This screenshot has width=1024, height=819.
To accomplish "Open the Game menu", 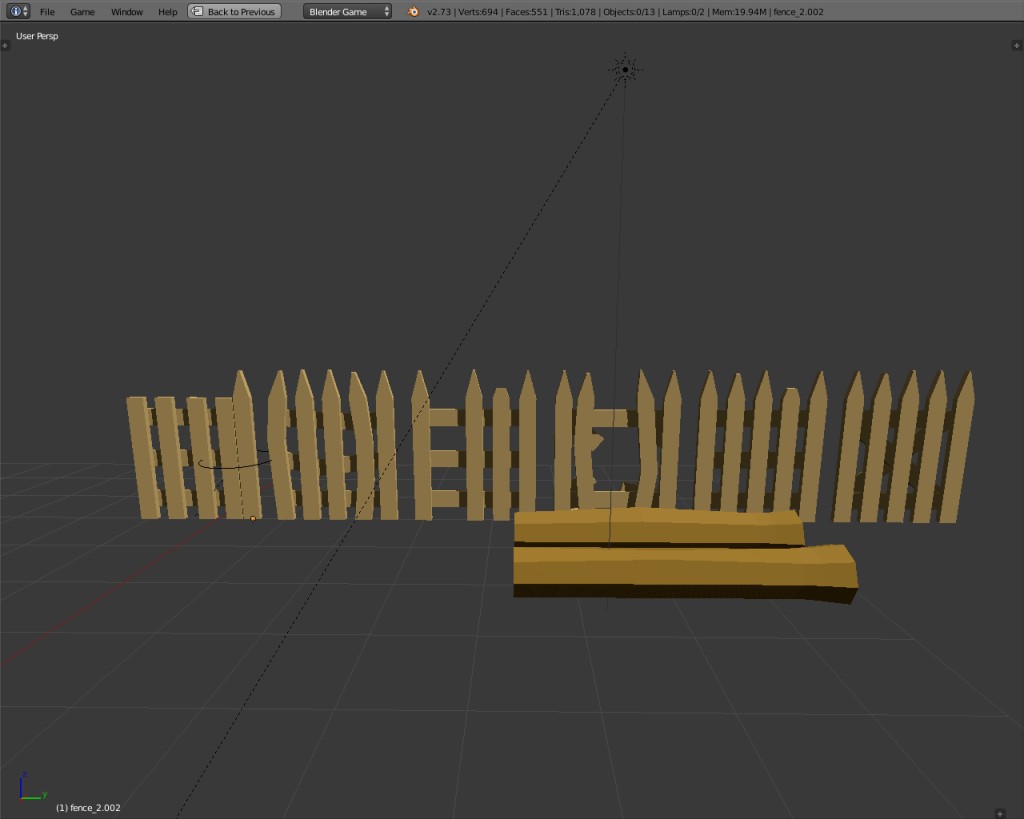I will tap(81, 11).
